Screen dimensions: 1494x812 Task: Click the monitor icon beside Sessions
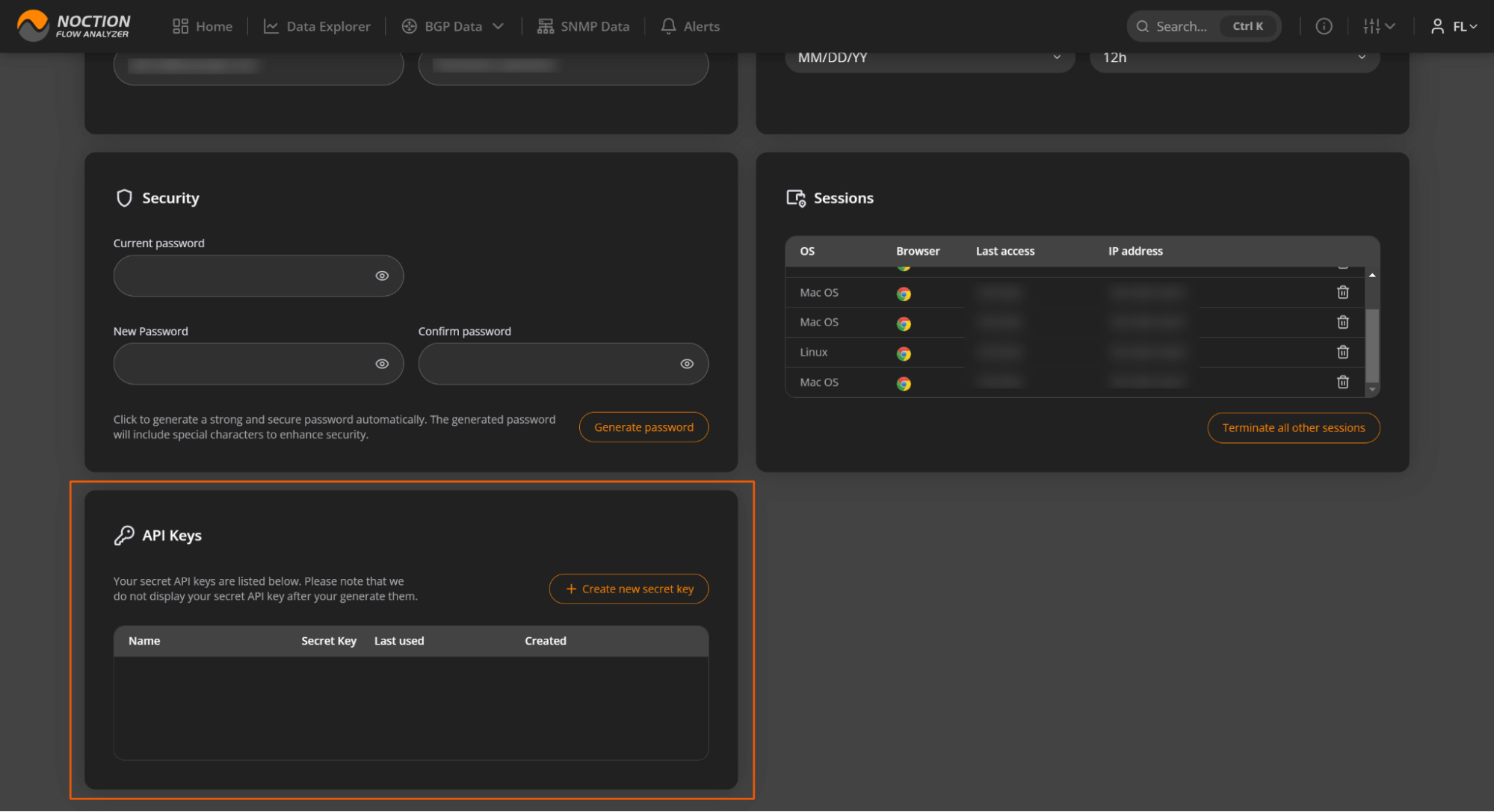click(x=796, y=198)
